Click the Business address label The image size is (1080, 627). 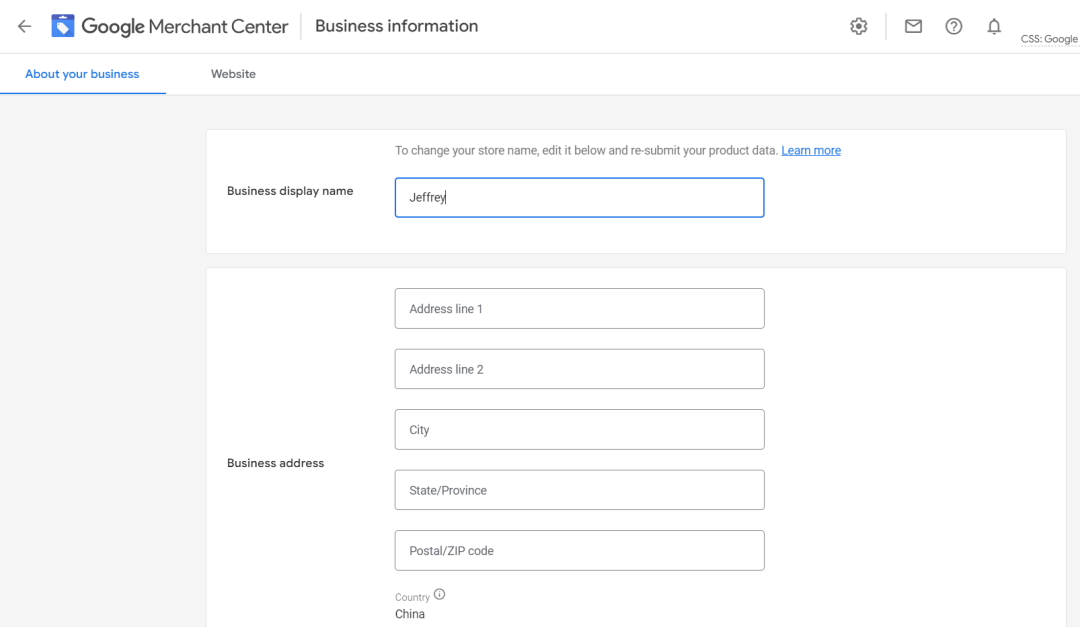(276, 463)
